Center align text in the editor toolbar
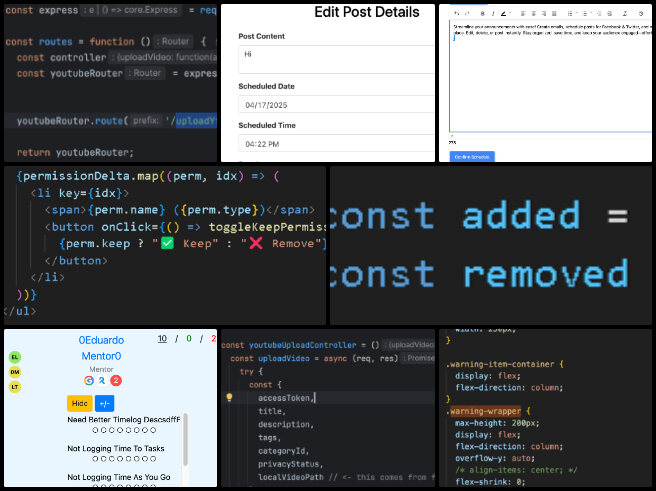This screenshot has height=491, width=656. pos(533,13)
